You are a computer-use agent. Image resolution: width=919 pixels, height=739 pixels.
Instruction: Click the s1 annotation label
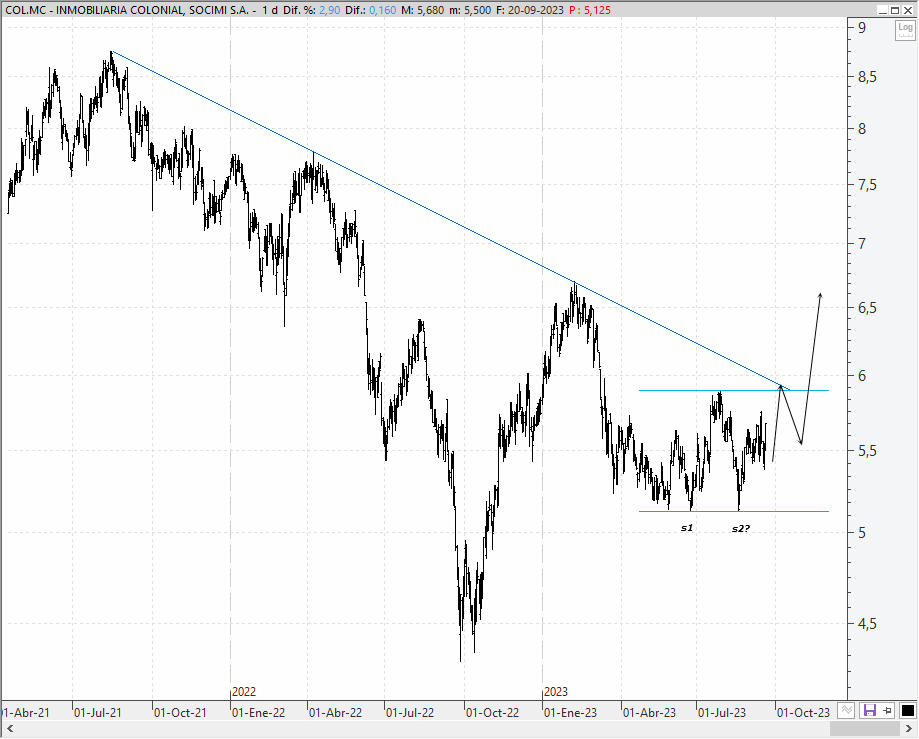click(x=687, y=528)
